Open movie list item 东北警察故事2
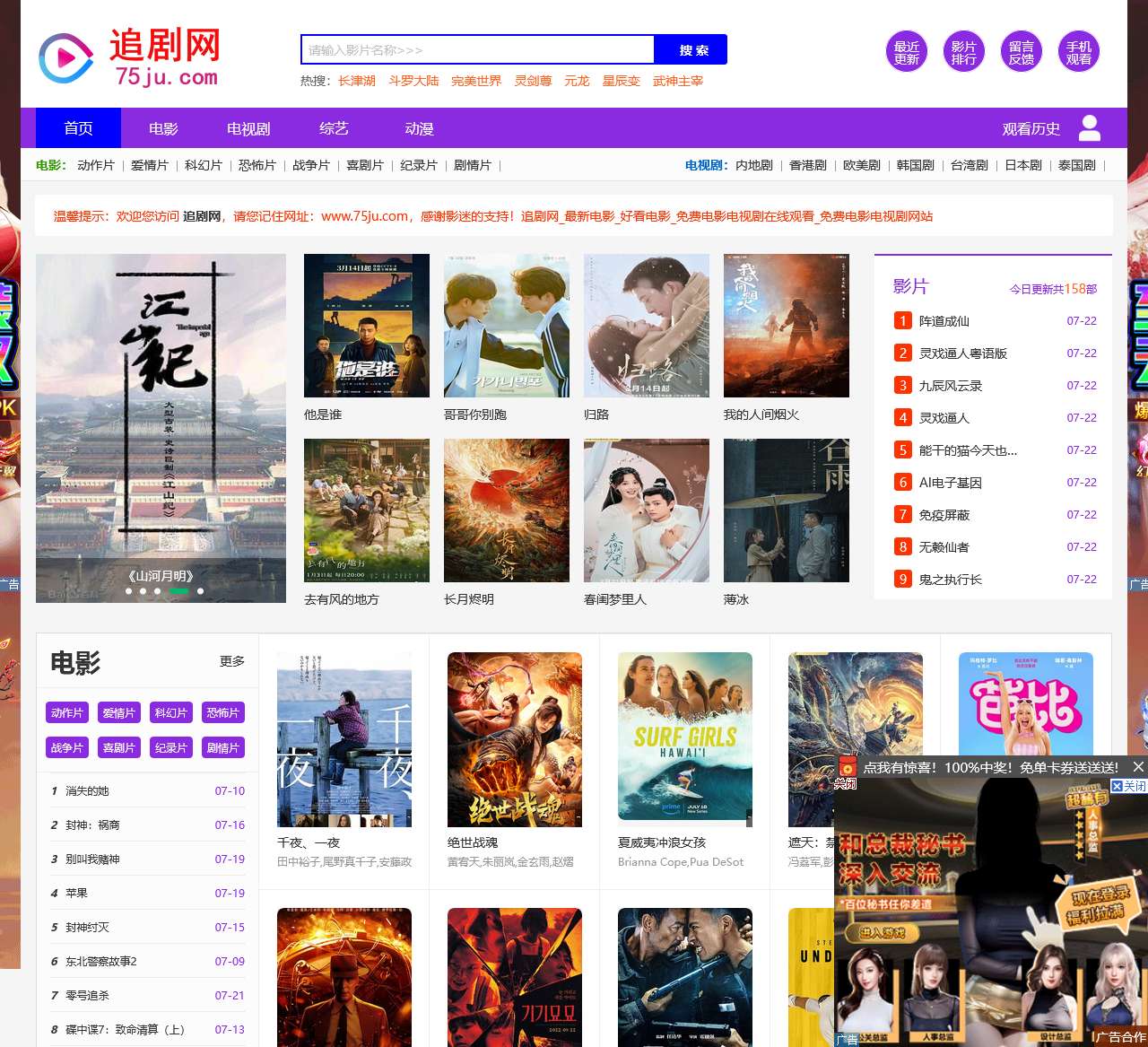Screen dimensions: 1148x1047 (101, 962)
